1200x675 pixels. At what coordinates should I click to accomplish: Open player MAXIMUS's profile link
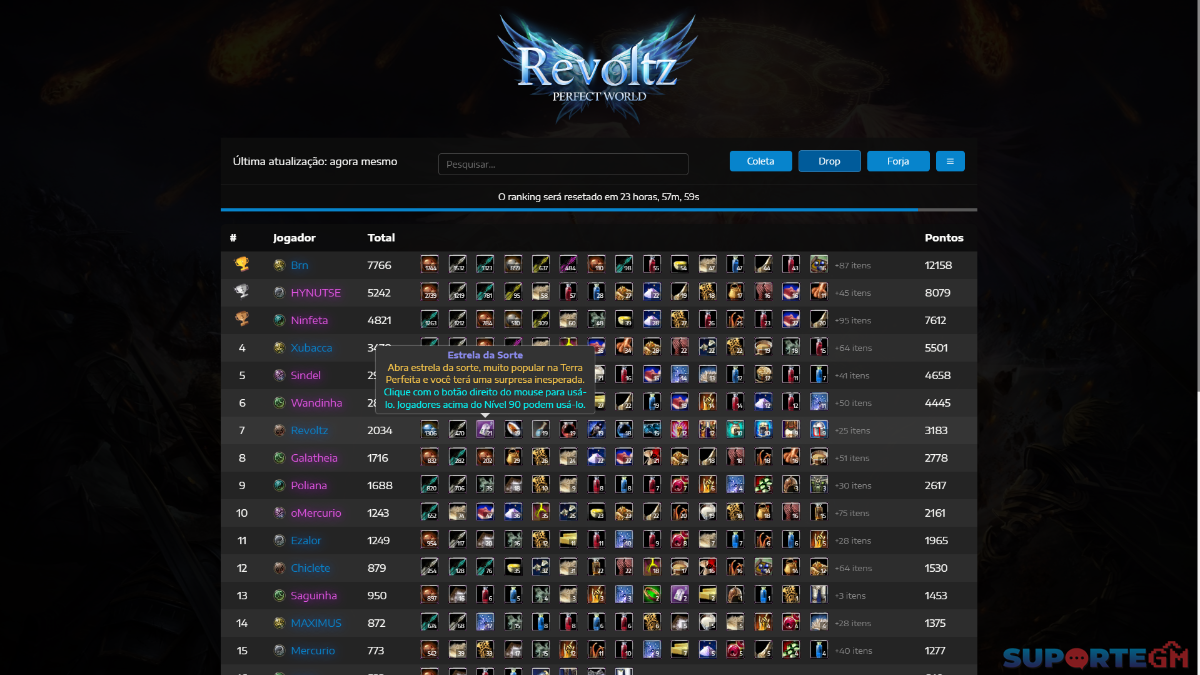pyautogui.click(x=316, y=623)
